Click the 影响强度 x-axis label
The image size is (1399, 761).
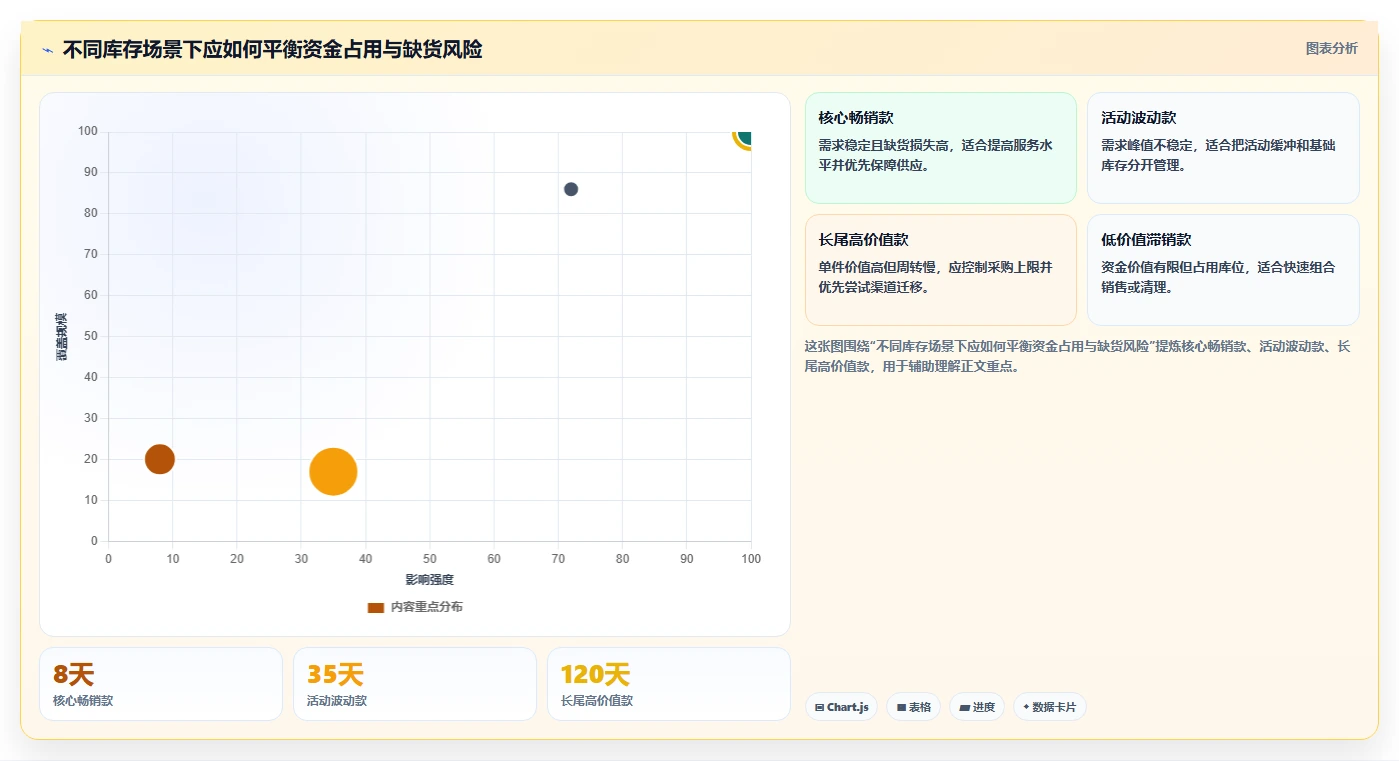click(429, 580)
